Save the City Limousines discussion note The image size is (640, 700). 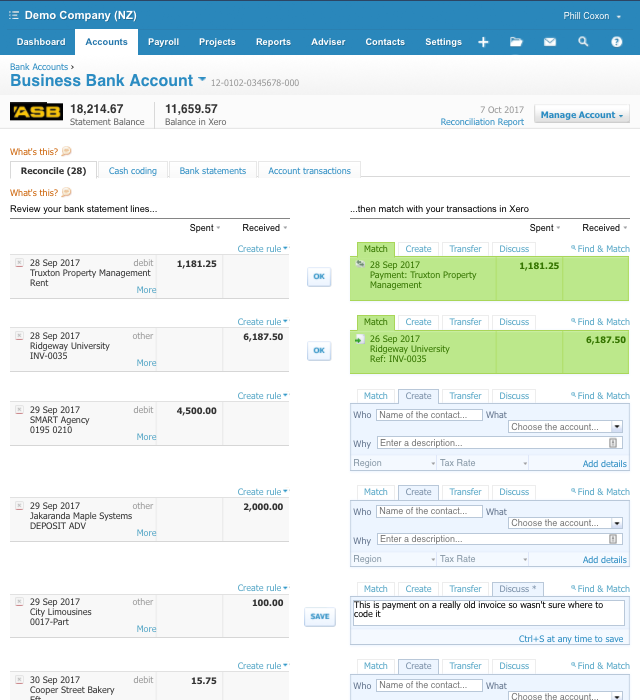pyautogui.click(x=320, y=617)
